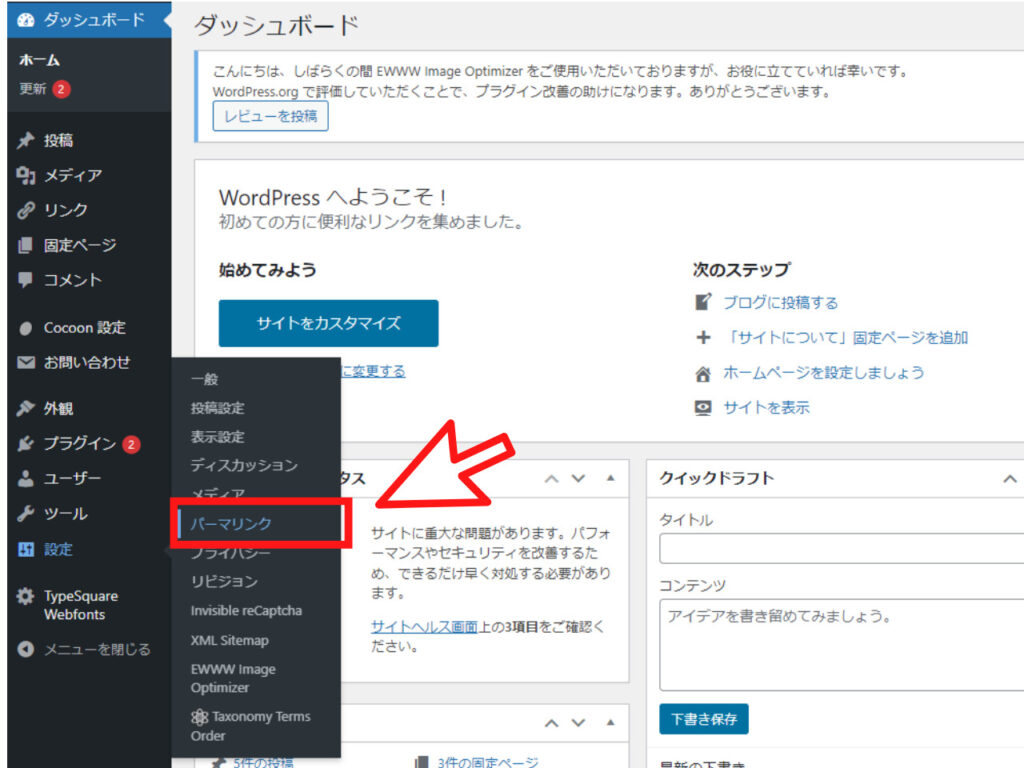Click the Dashboard gauge icon in sidebar
1024x768 pixels.
(25, 20)
